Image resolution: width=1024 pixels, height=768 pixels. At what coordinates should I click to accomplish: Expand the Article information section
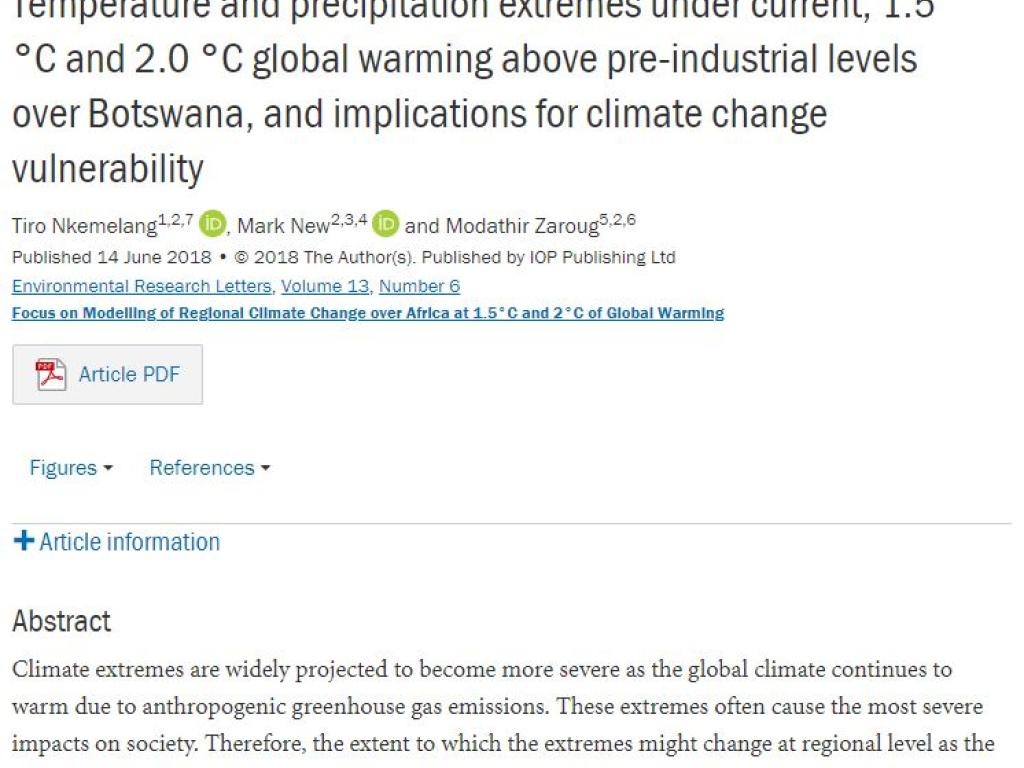point(117,541)
